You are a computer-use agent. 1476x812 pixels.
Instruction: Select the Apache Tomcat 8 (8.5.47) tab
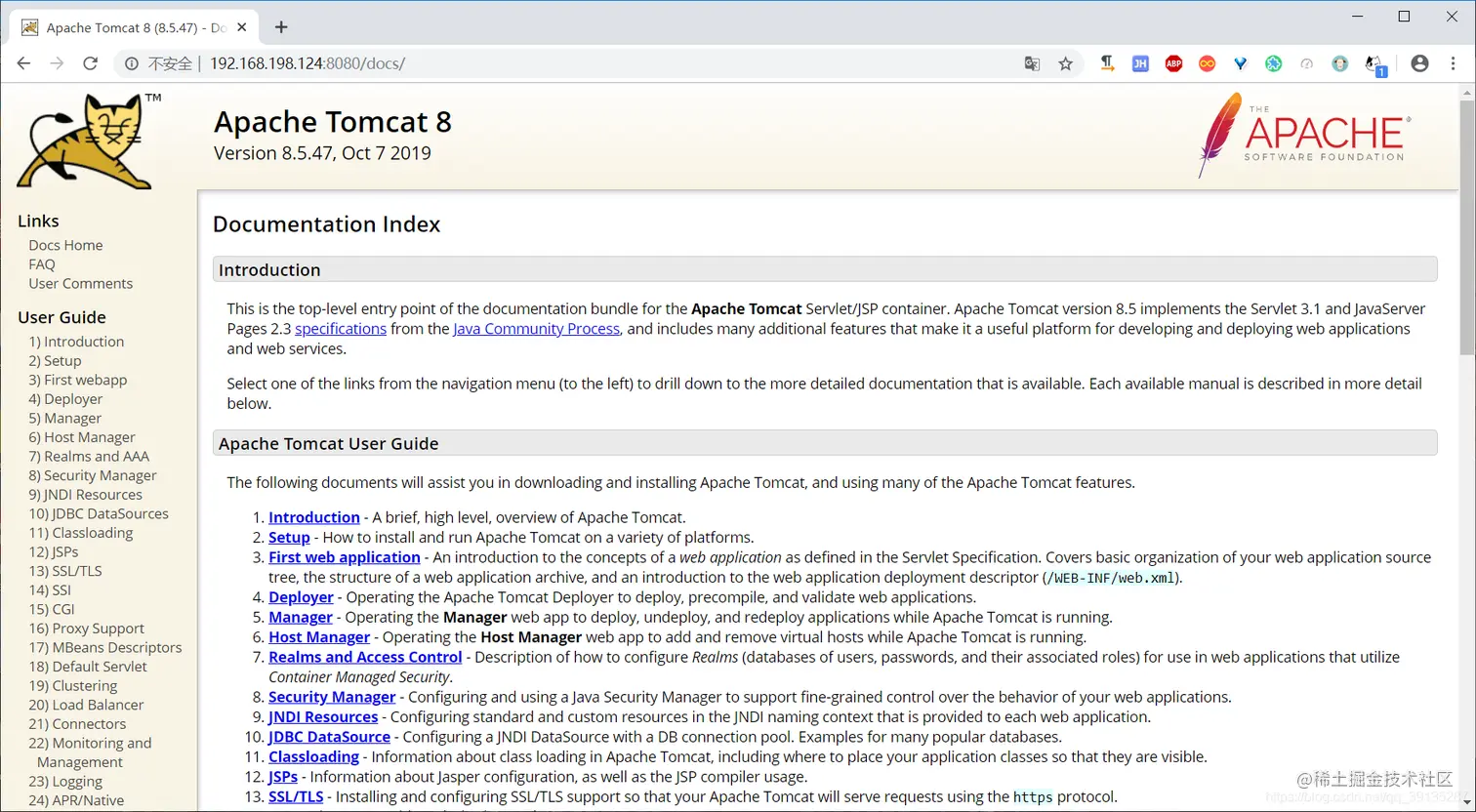point(135,27)
